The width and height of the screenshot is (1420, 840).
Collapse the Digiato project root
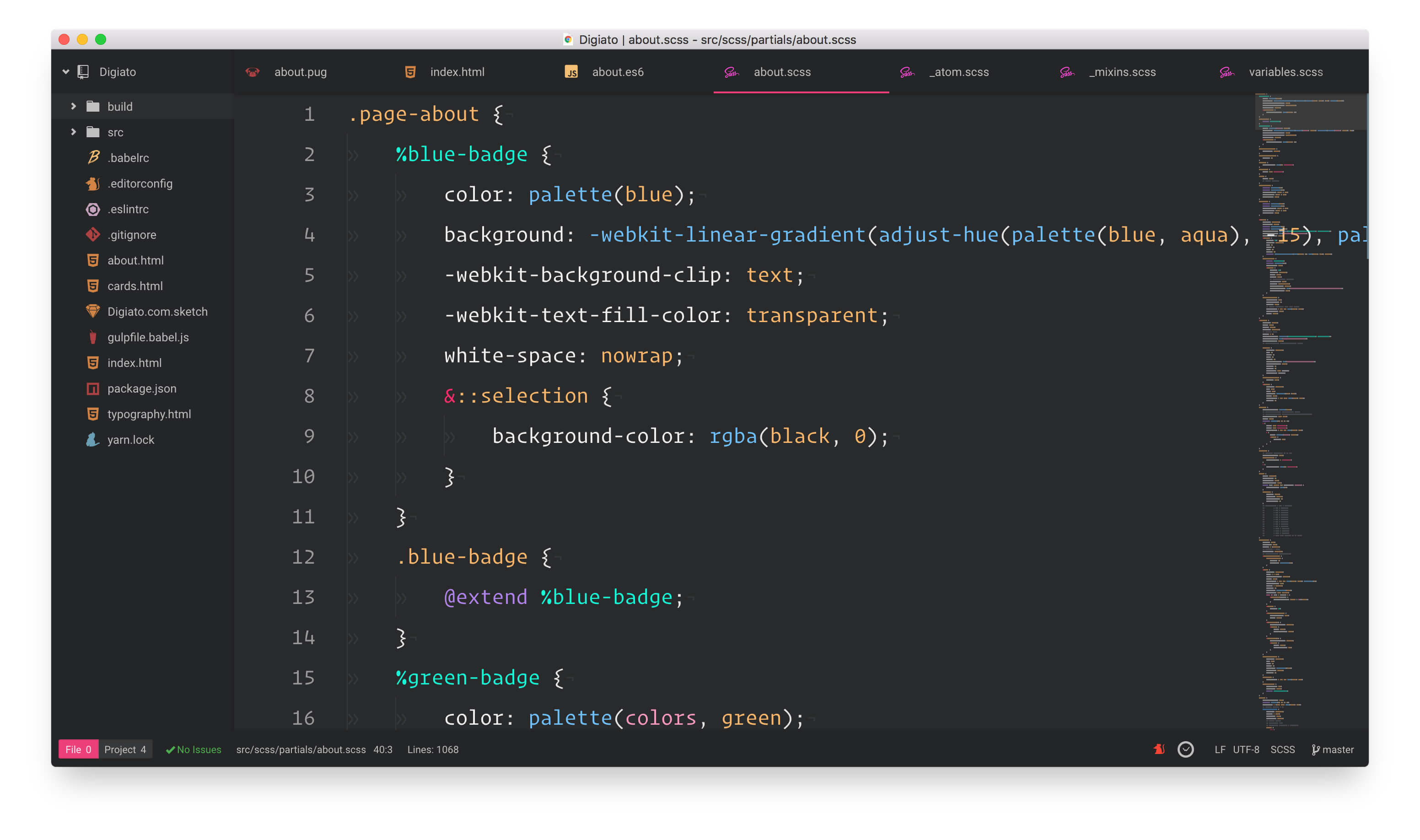tap(66, 72)
